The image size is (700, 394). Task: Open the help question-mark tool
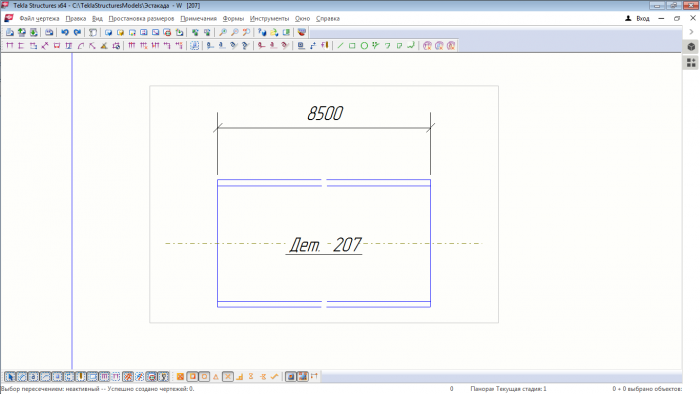pyautogui.click(x=262, y=32)
